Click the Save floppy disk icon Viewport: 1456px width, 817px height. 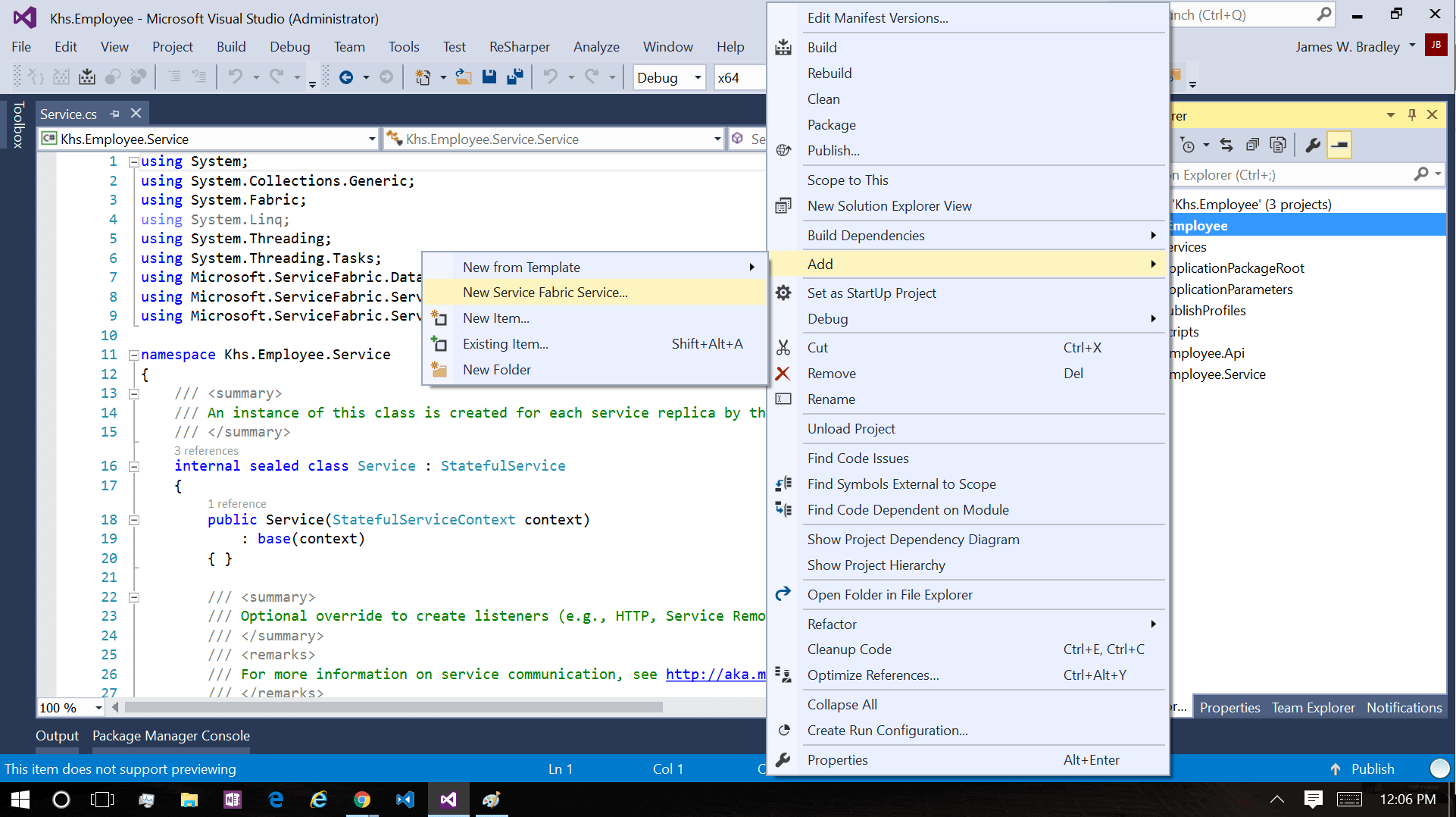point(489,77)
